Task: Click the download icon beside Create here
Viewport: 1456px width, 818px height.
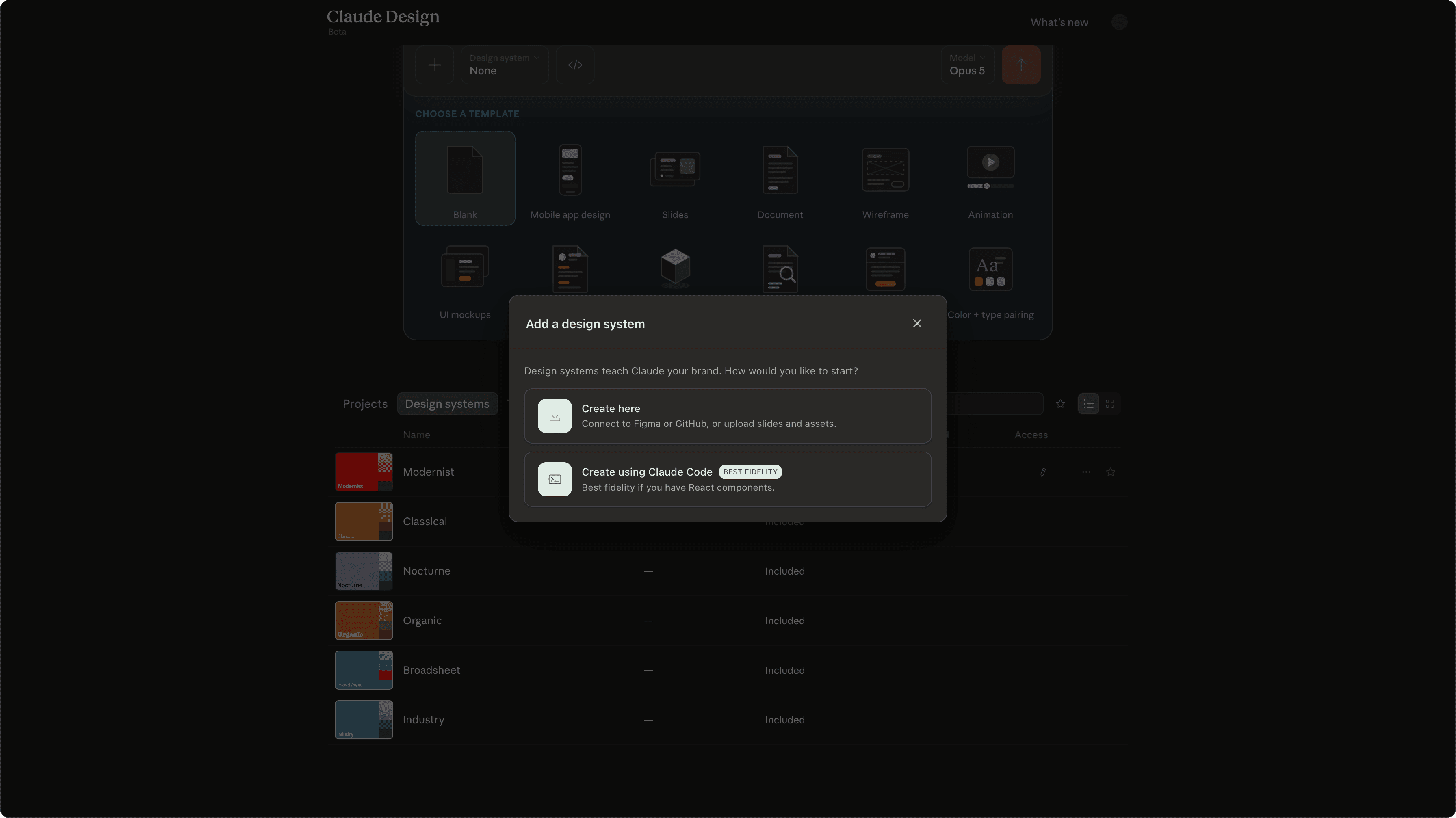Action: 555,416
